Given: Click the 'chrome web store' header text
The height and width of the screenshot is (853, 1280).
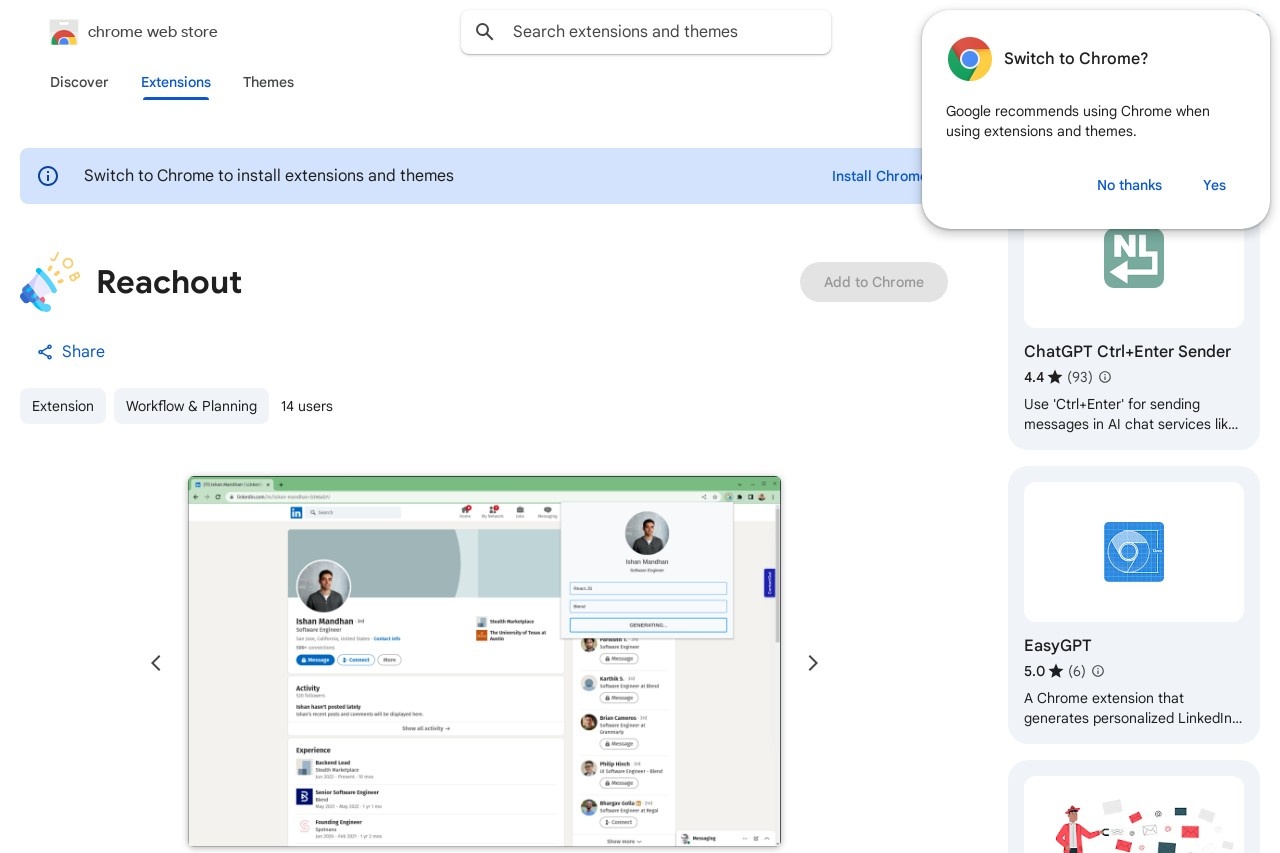Looking at the screenshot, I should (153, 32).
